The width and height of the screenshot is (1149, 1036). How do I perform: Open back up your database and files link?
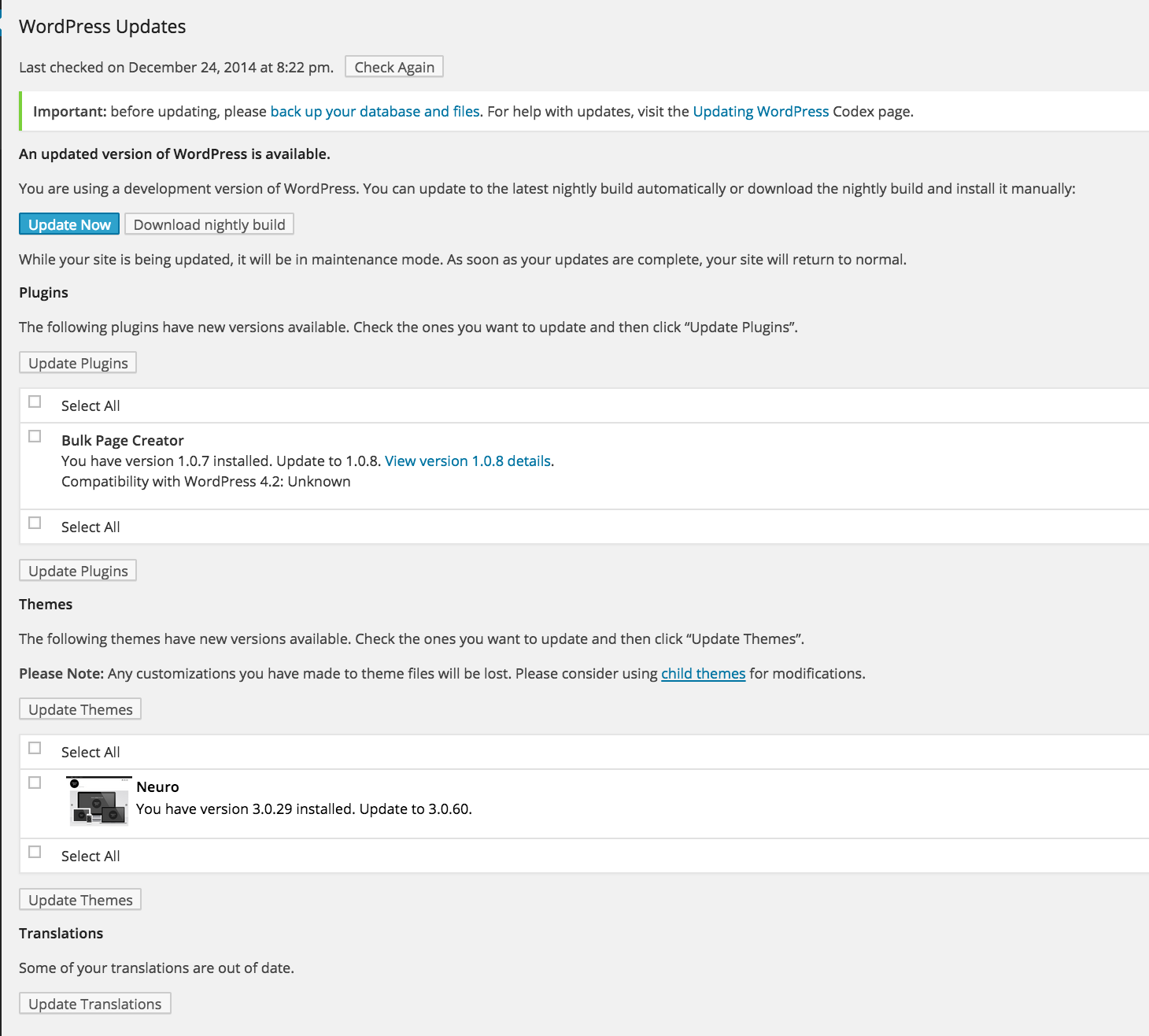(x=375, y=112)
